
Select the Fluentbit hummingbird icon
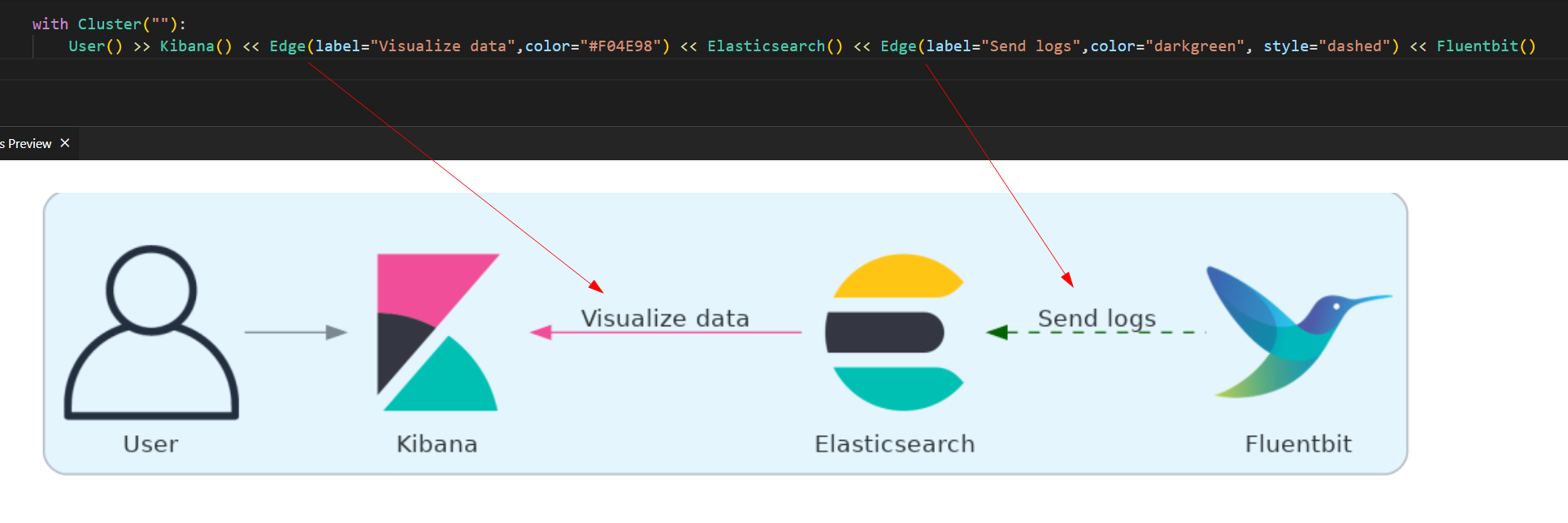coord(1297,332)
